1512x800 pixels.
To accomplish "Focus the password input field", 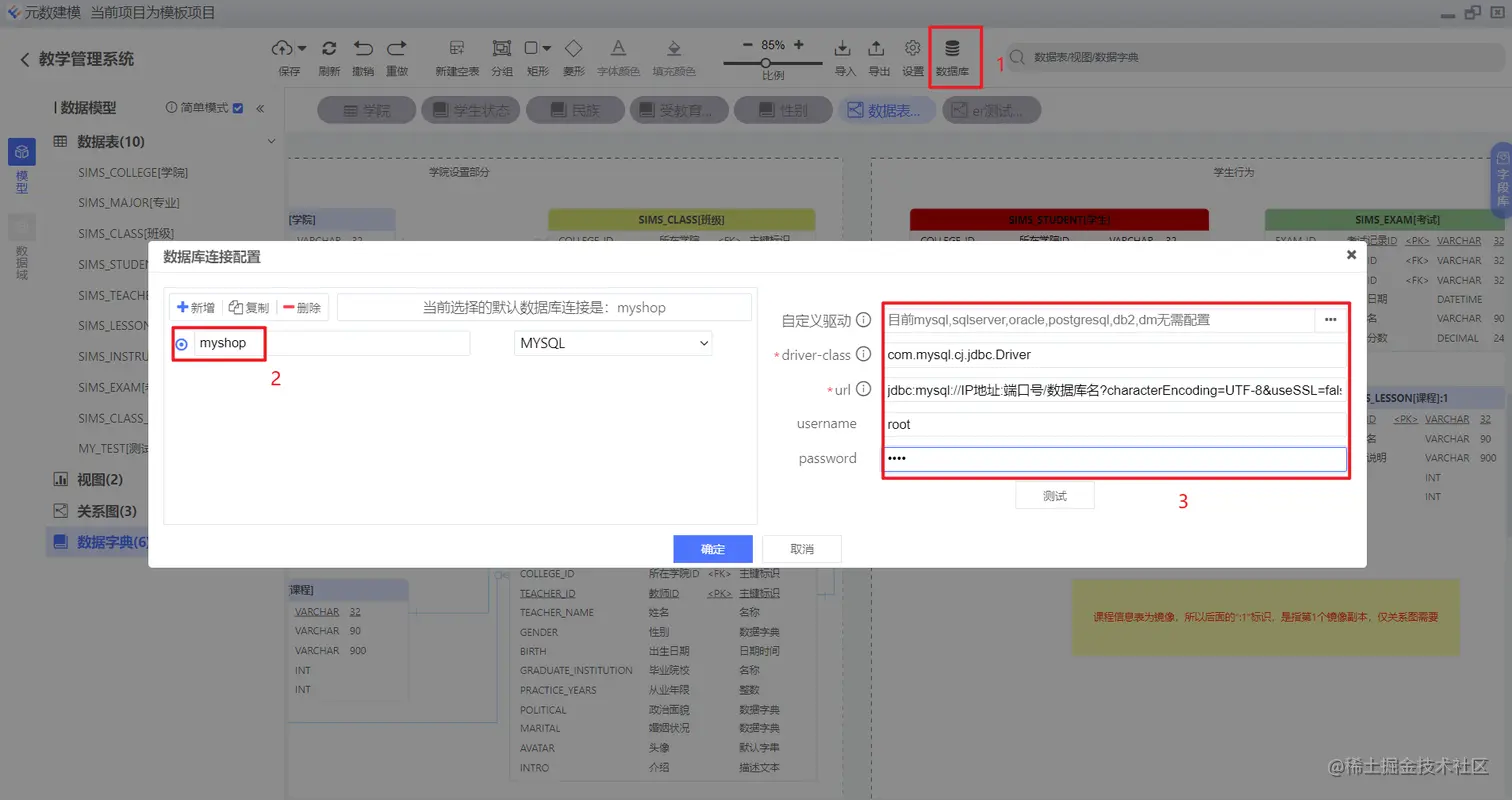I will (1115, 459).
